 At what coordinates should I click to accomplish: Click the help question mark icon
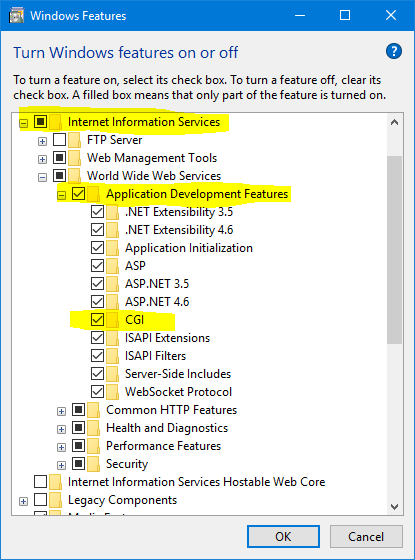tap(394, 51)
